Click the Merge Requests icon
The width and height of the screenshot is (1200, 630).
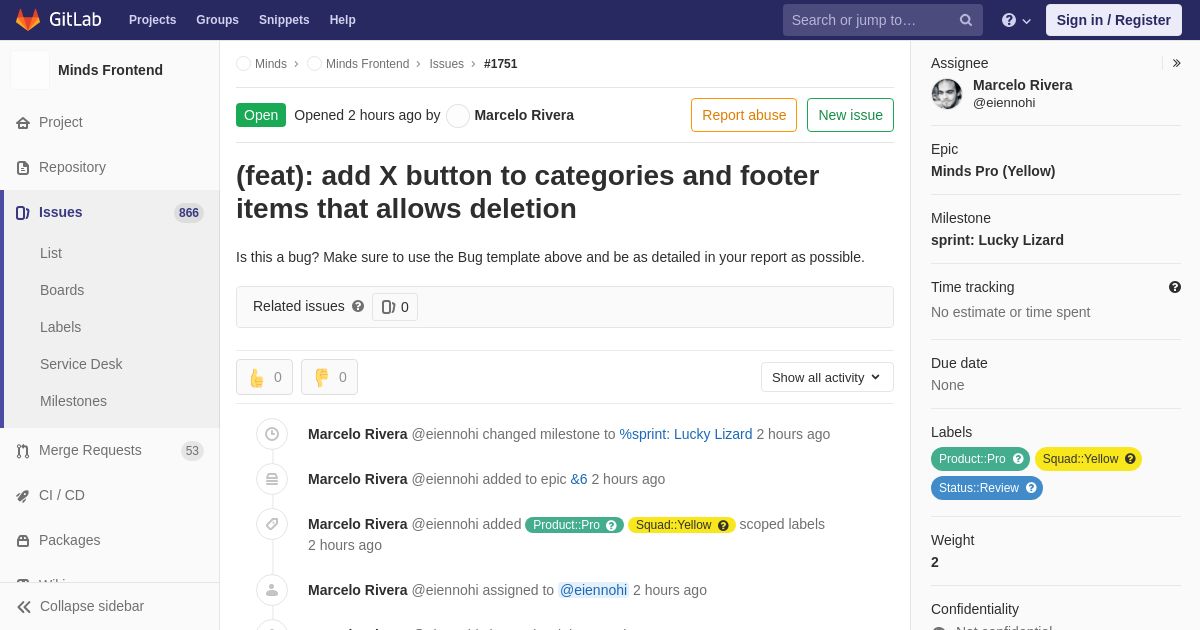tap(23, 451)
